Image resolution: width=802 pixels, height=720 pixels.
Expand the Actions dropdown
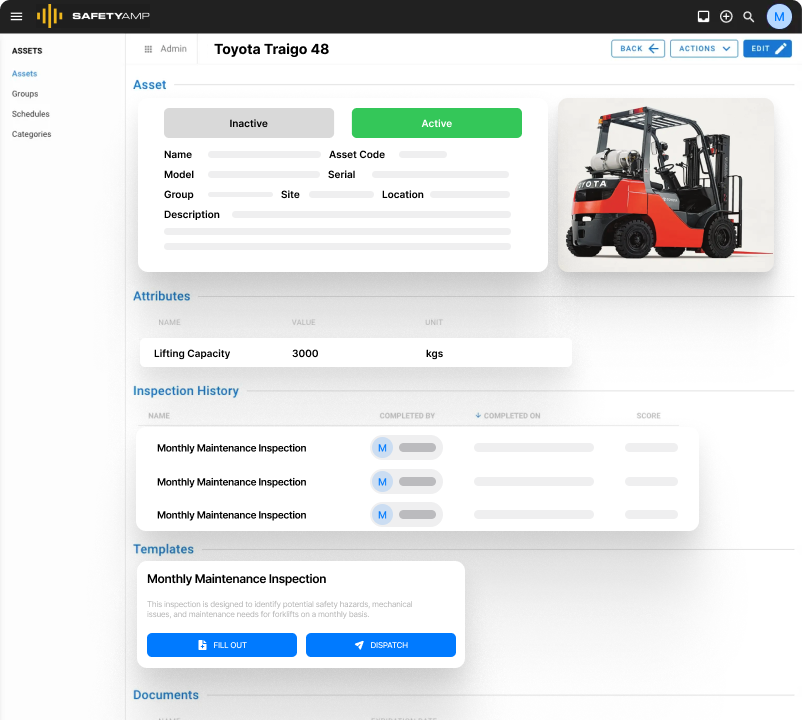[704, 49]
